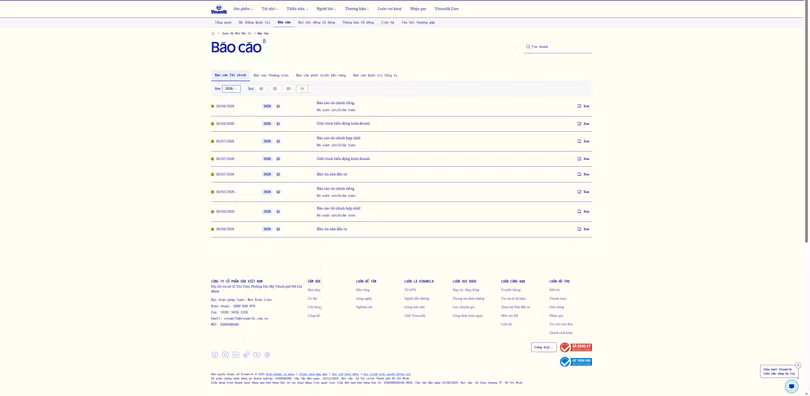Go to 'Hệ thống Quản trị' sub-navigation item
The width and height of the screenshot is (810, 396).
(254, 23)
